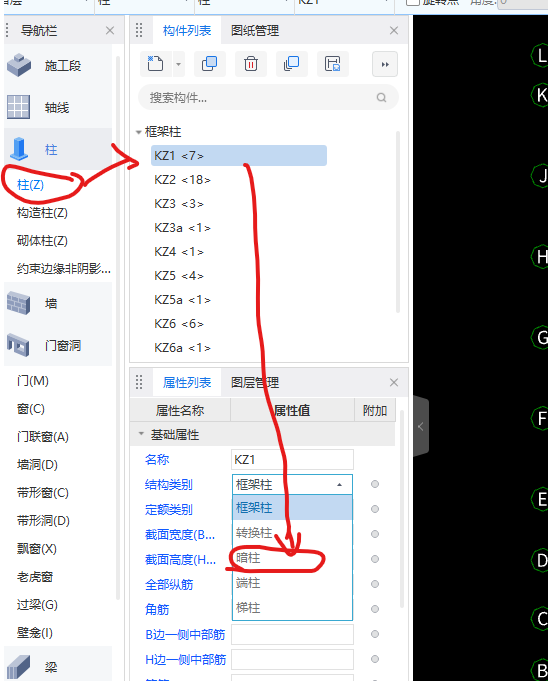
Task: Click the magnifier icon in search box
Action: pyautogui.click(x=381, y=97)
